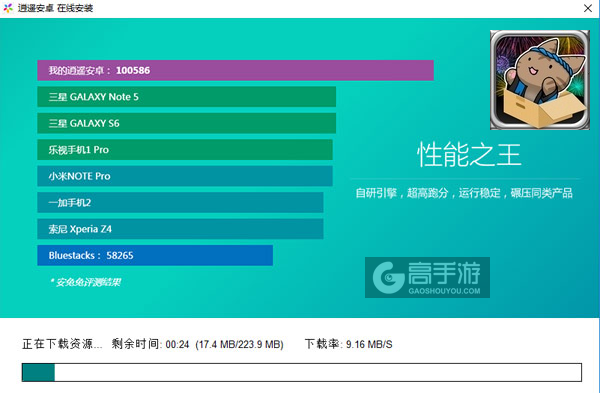Image resolution: width=600 pixels, height=393 pixels.
Task: Click the 正在下载资源 status text
Action: click(x=62, y=344)
